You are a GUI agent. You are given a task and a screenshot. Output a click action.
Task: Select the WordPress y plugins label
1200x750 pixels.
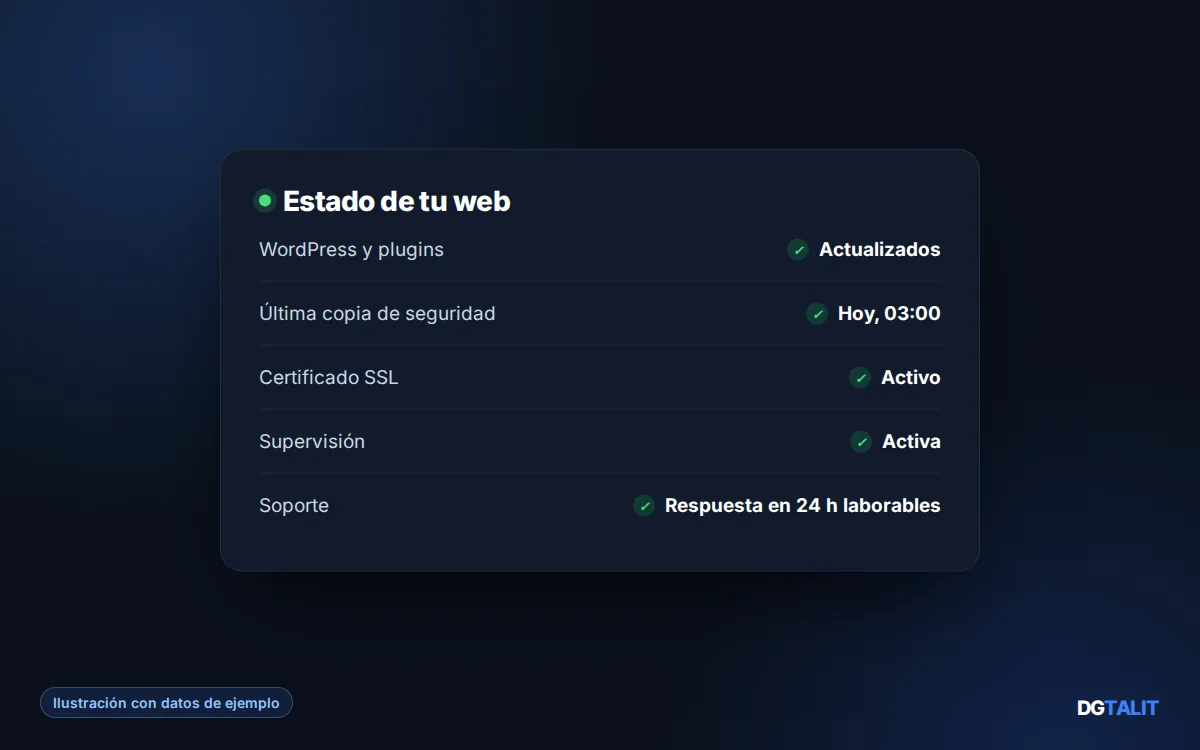[351, 249]
